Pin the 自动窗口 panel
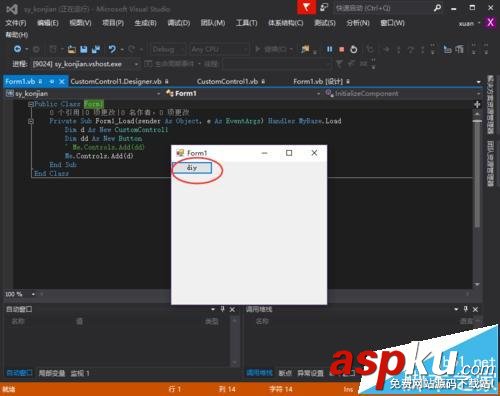This screenshot has width=500, height=396. pyautogui.click(x=222, y=309)
